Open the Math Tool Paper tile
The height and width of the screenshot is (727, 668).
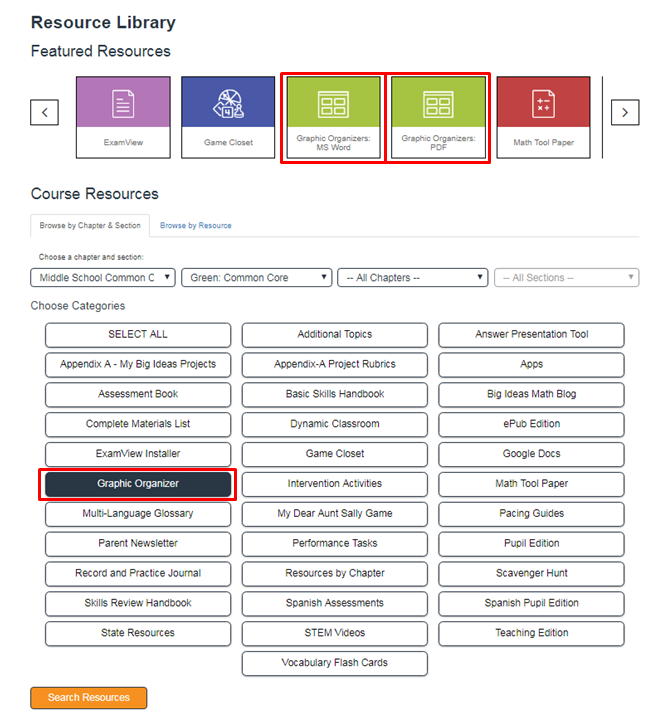543,117
